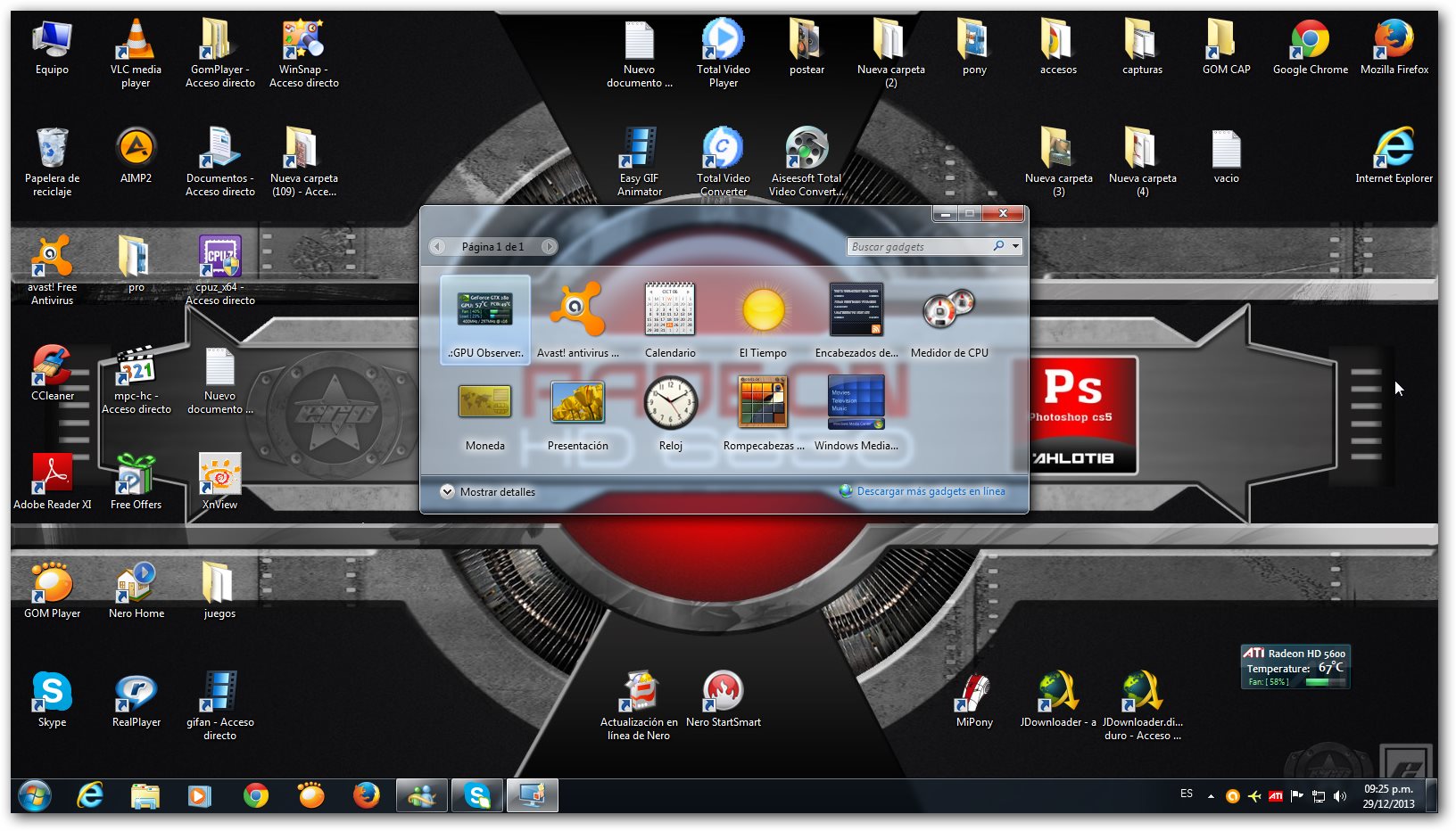Open the search options dropdown arrow

[x=1015, y=246]
